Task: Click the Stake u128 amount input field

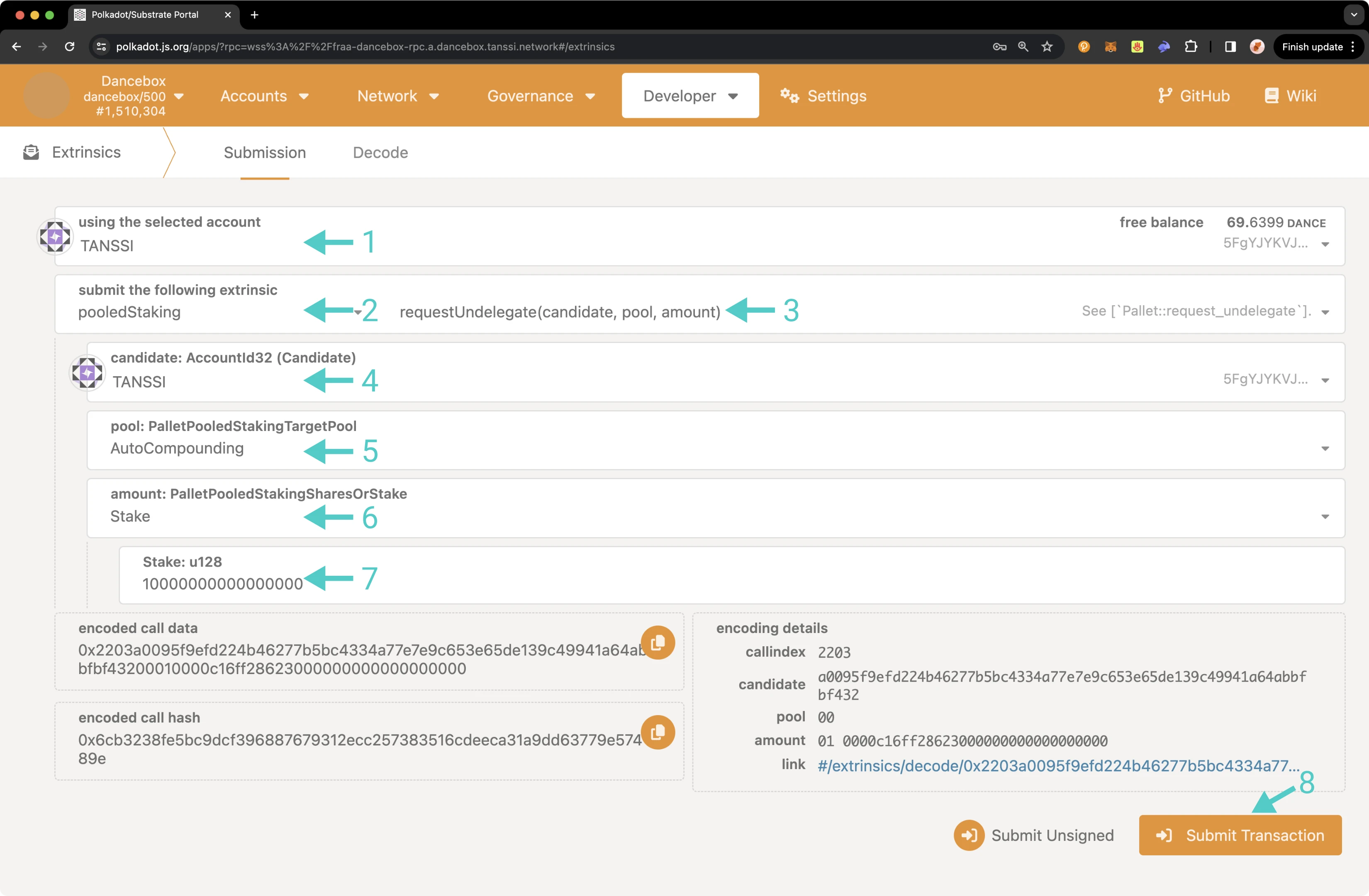Action: pos(732,575)
